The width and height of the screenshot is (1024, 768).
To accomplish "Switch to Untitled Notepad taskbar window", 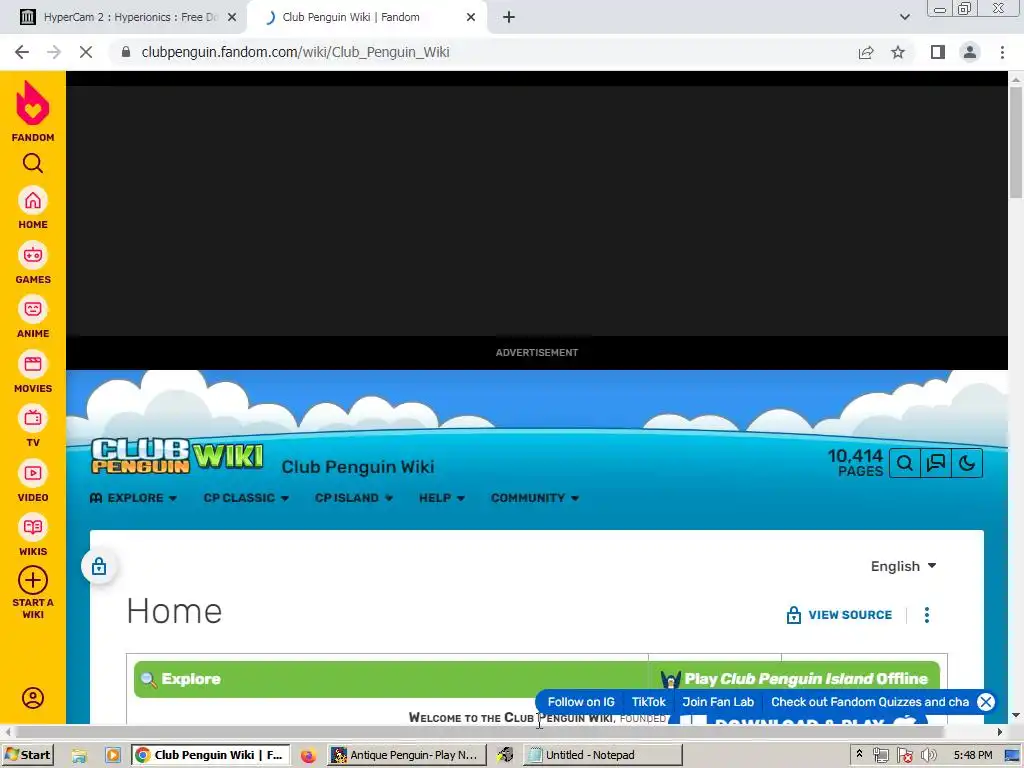I will [x=603, y=755].
